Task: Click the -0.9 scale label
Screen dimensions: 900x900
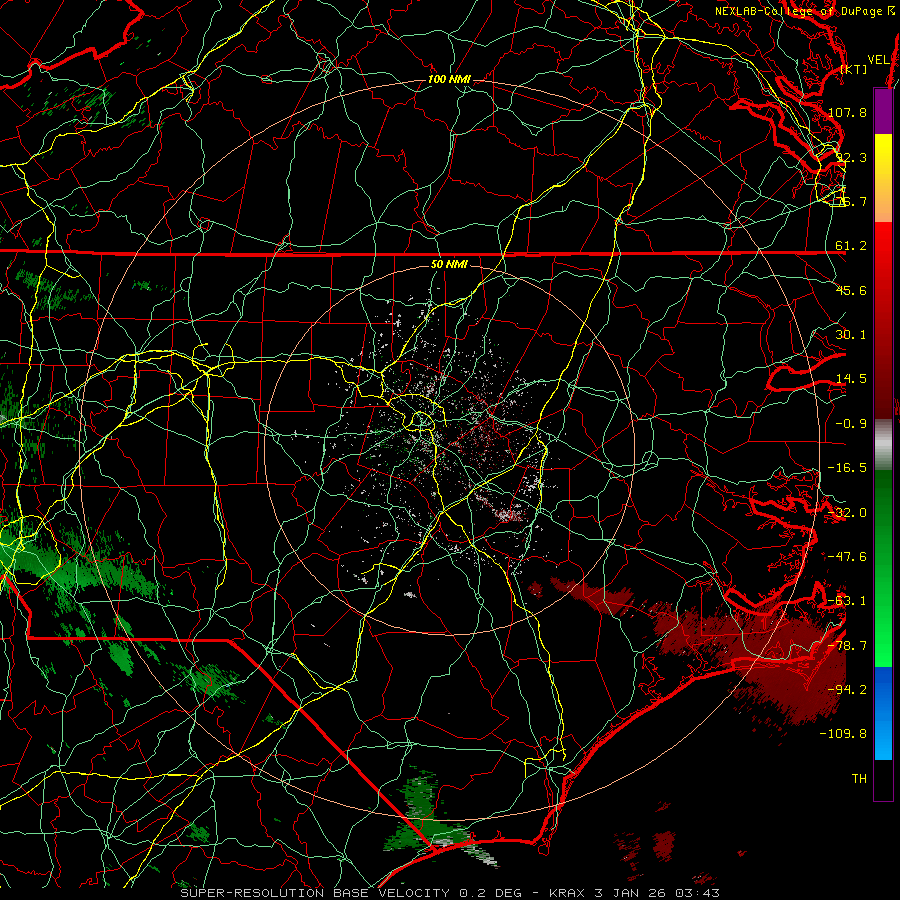Action: (851, 424)
